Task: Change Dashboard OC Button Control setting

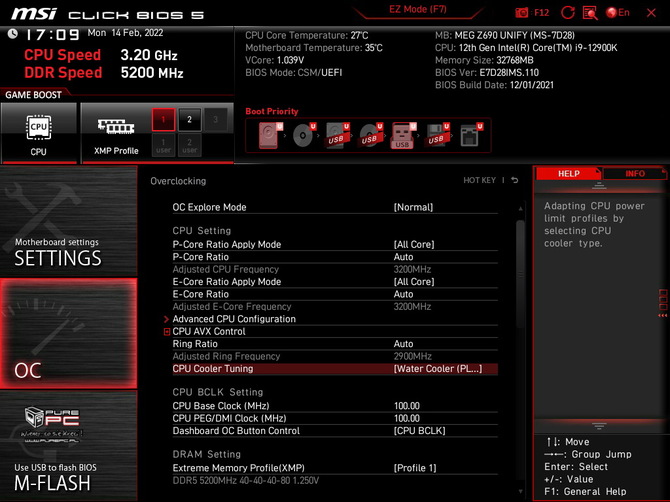Action: pyautogui.click(x=335, y=431)
